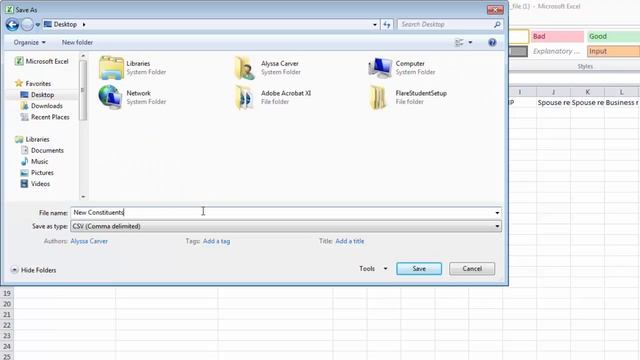The height and width of the screenshot is (360, 640).
Task: Select Libraries in the navigation pane
Action: coord(32,139)
